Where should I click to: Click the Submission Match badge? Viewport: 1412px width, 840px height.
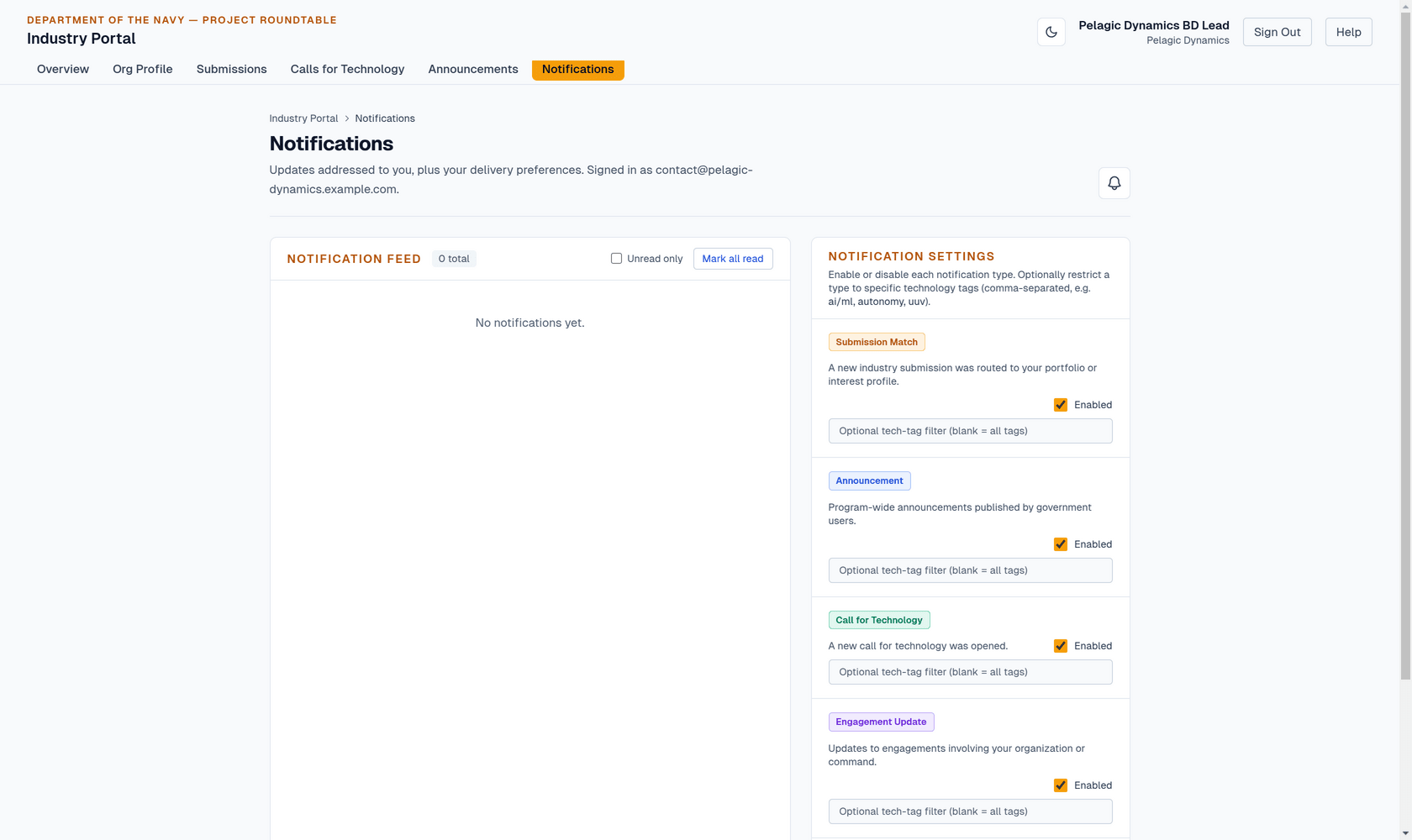point(877,342)
